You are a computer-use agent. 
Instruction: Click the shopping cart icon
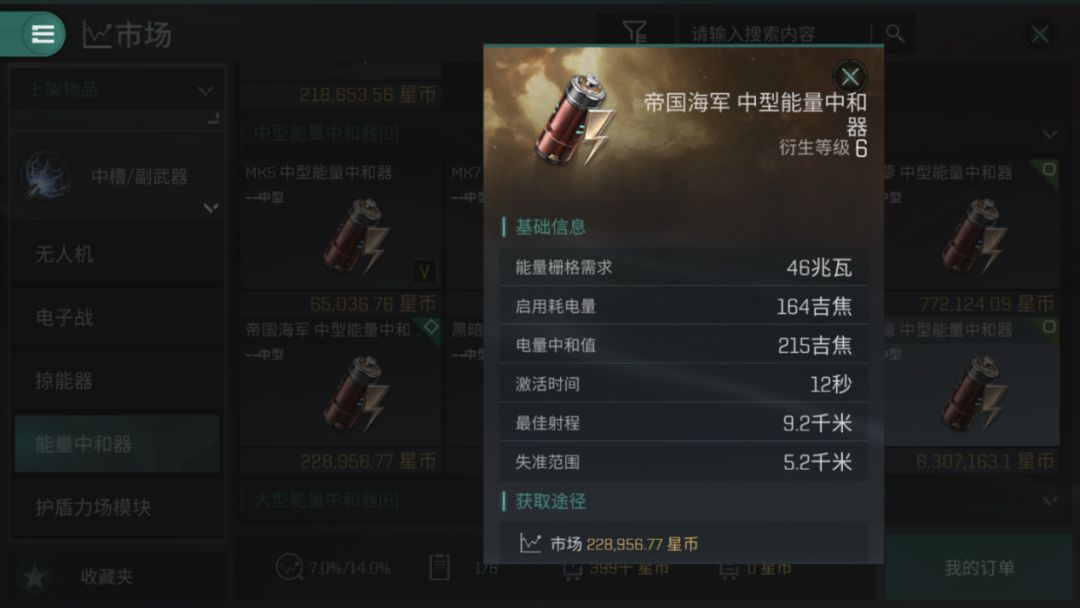point(572,570)
